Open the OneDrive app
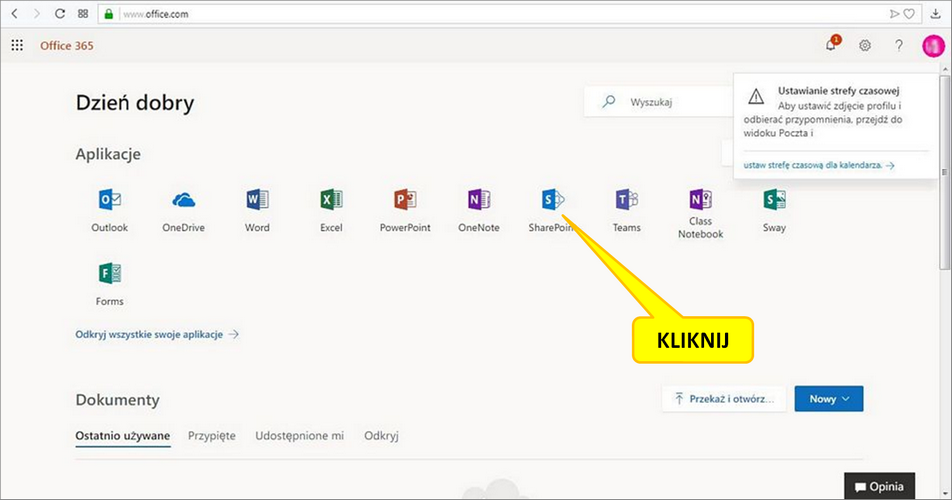952x500 pixels. [x=183, y=211]
